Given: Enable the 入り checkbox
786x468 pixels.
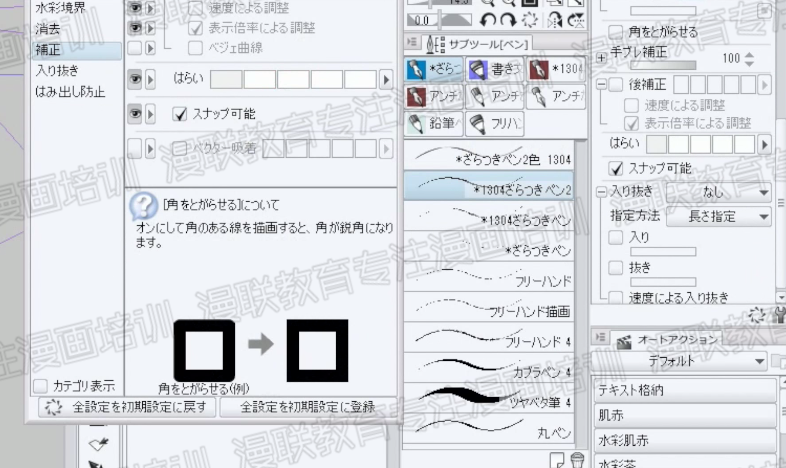Looking at the screenshot, I should [x=615, y=237].
